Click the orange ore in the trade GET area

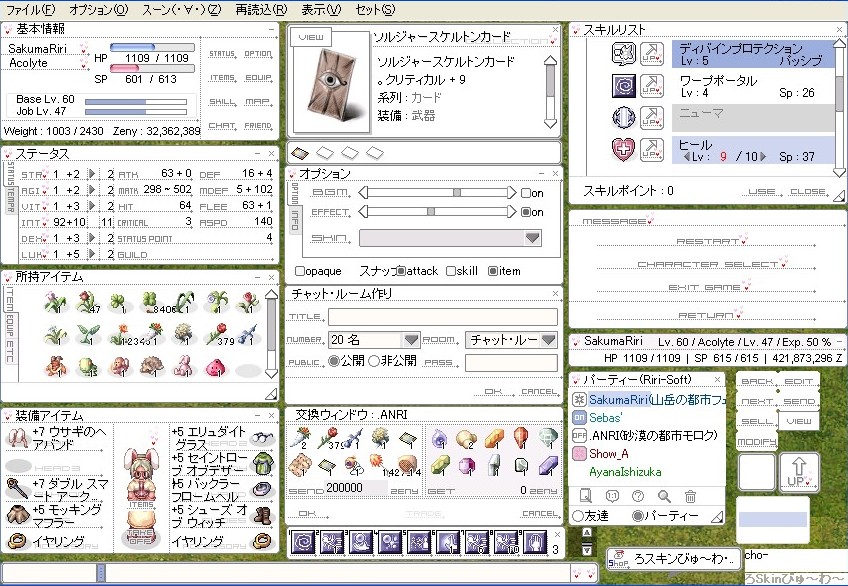(494, 439)
